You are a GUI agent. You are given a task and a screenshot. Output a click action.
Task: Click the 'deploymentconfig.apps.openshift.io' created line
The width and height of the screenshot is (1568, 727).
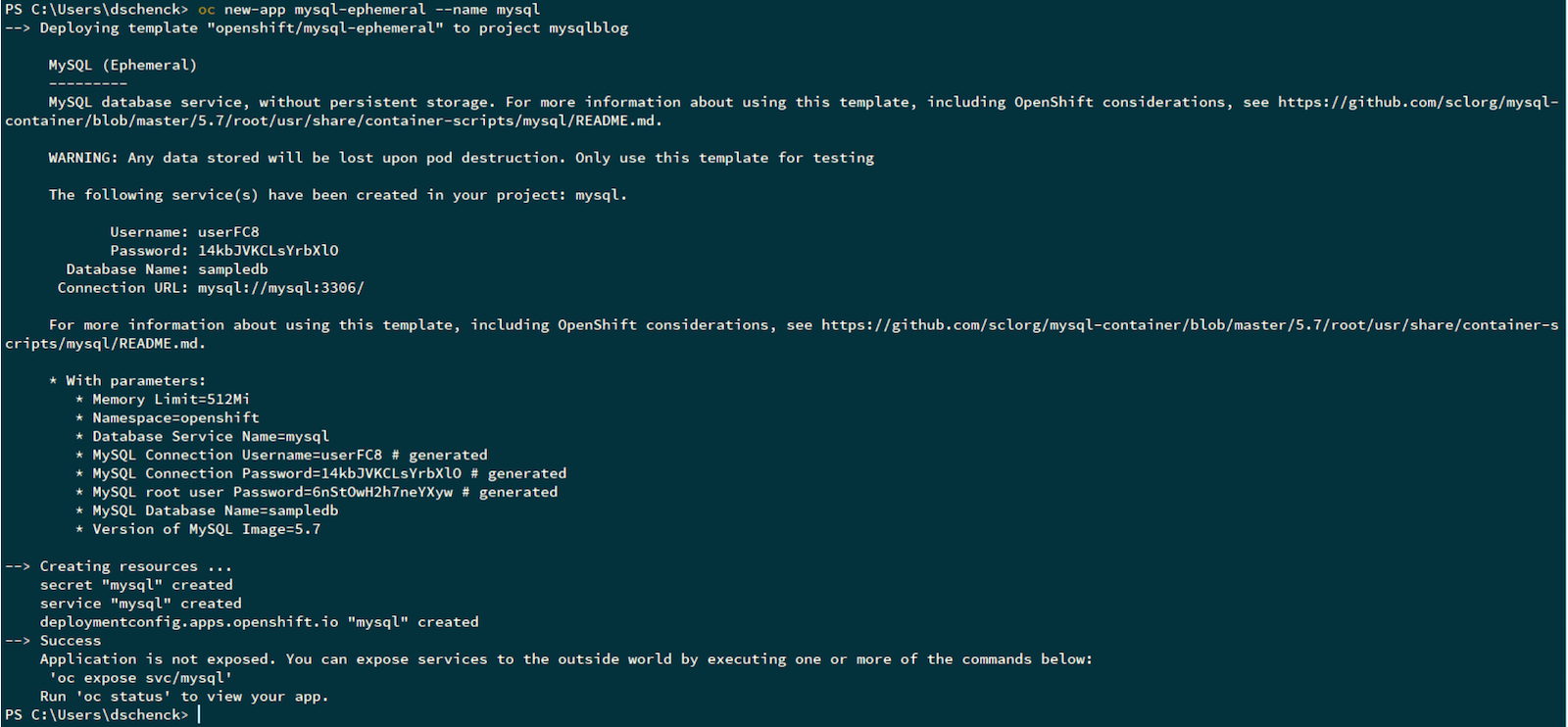click(259, 622)
